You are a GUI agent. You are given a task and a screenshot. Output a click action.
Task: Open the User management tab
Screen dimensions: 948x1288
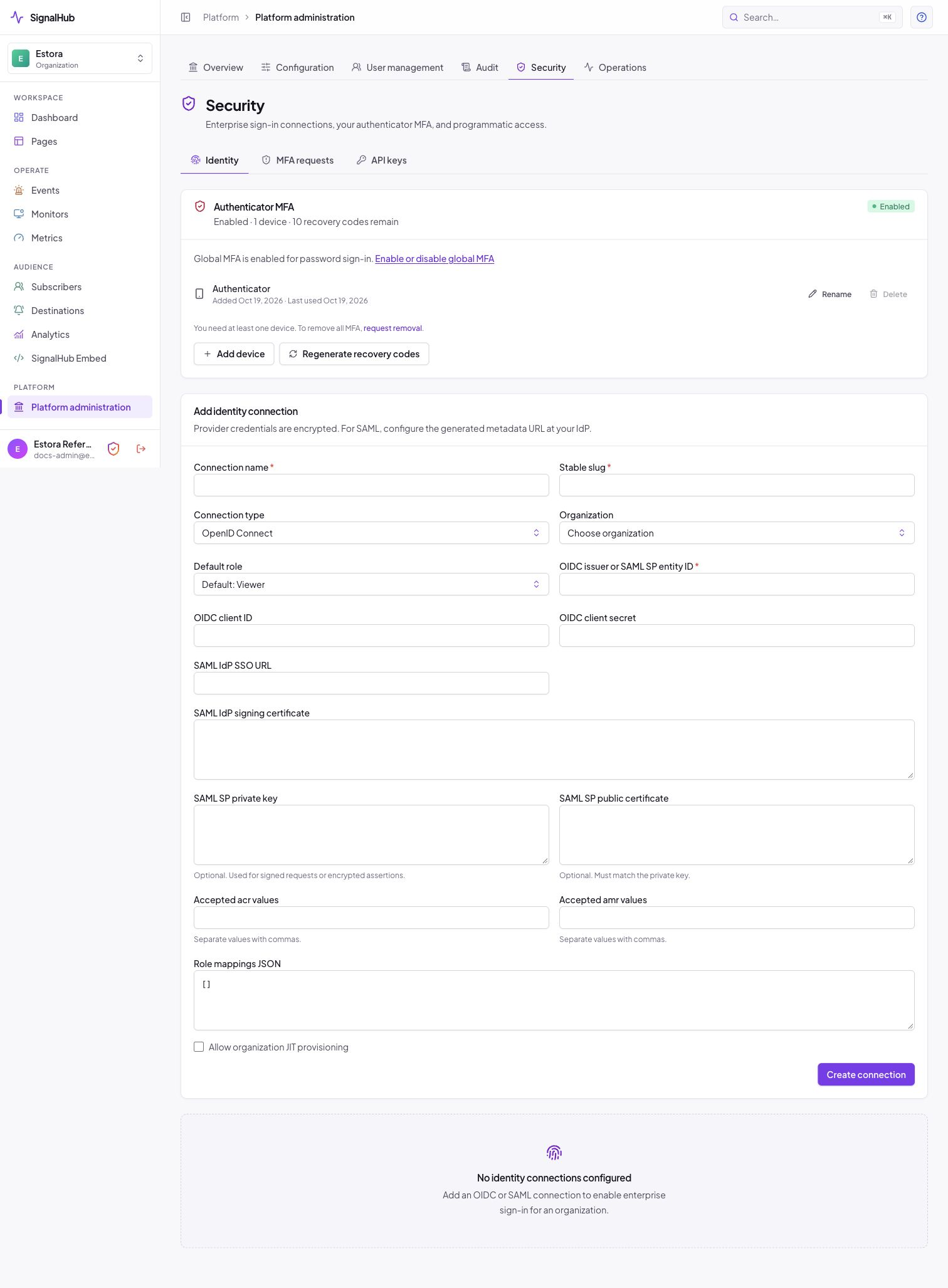pos(398,68)
